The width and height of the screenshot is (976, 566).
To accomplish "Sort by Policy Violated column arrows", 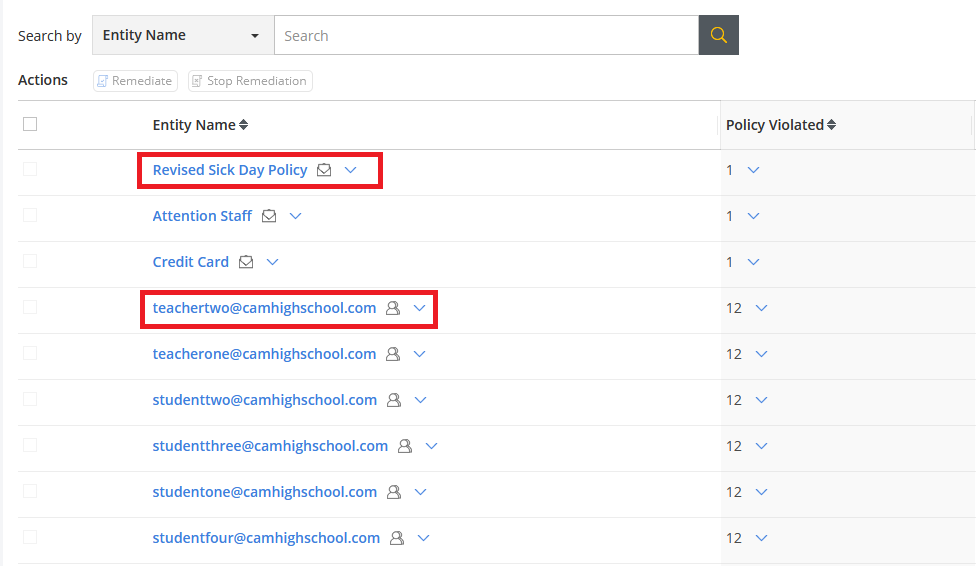I will [x=832, y=125].
